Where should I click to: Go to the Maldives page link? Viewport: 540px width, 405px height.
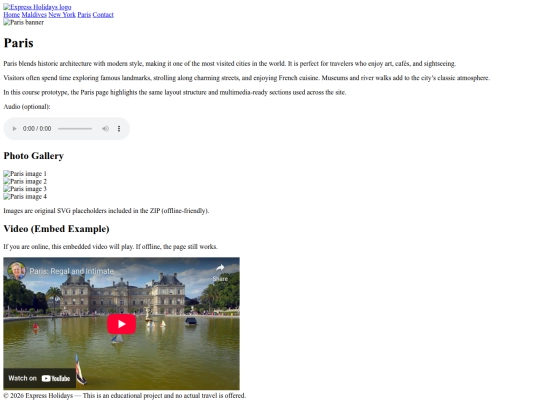point(34,14)
